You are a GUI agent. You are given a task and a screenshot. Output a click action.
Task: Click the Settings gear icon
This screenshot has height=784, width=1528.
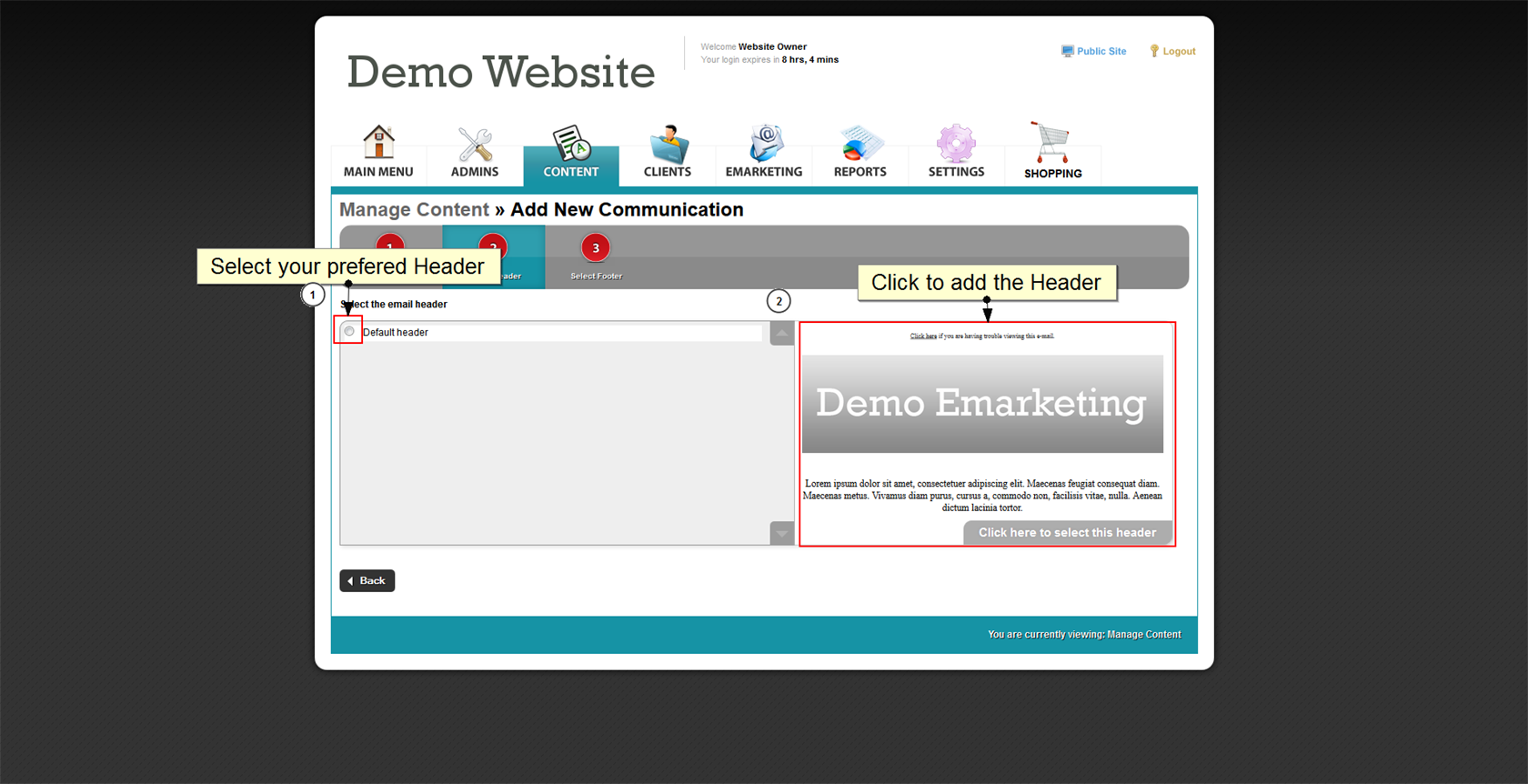956,144
